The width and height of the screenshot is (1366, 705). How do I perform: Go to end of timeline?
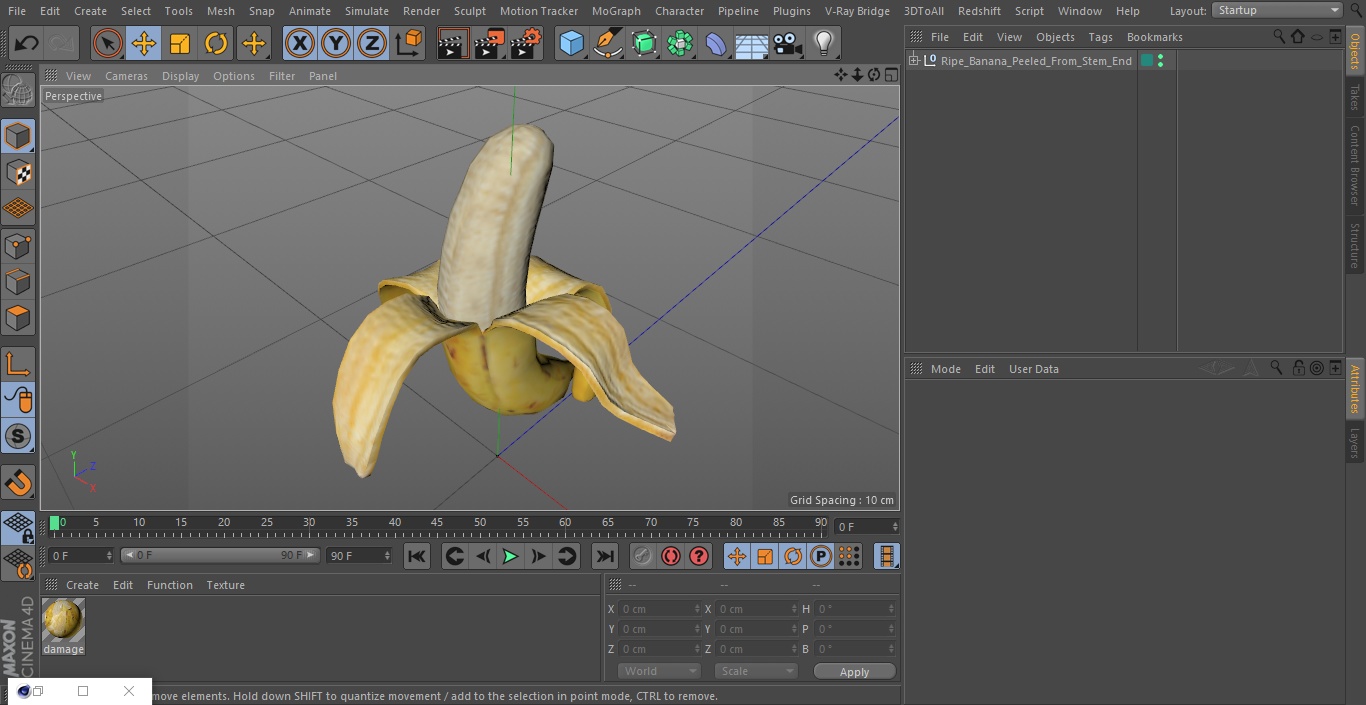605,557
